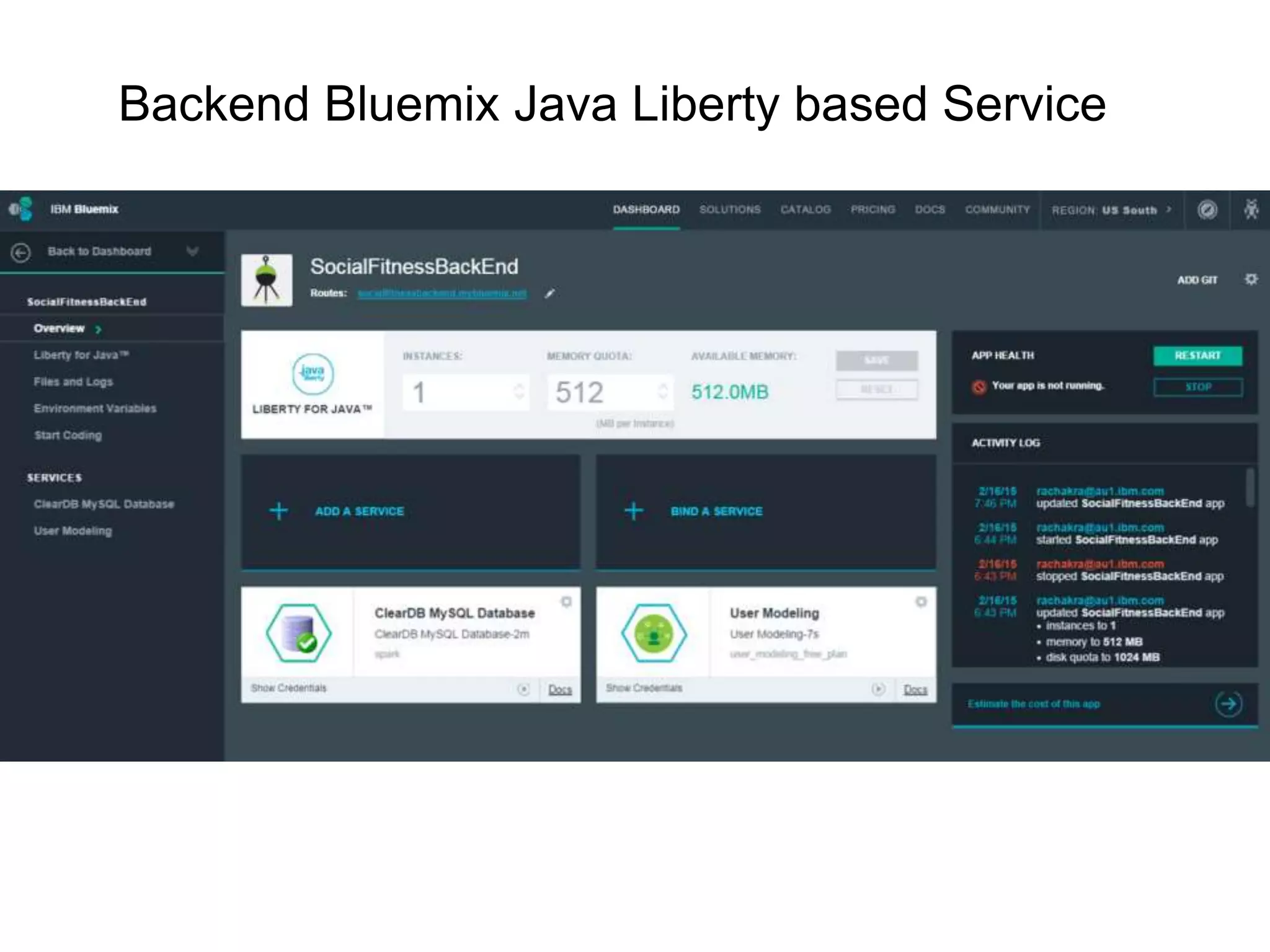Image resolution: width=1270 pixels, height=952 pixels.
Task: Click the Memory Quota input field
Action: (x=610, y=392)
